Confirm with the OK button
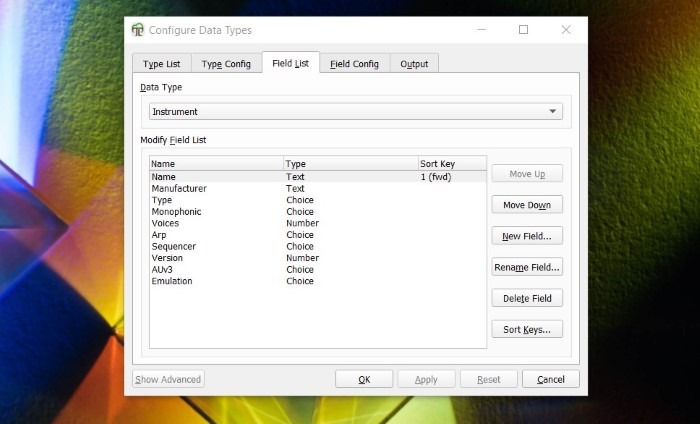 tap(364, 379)
